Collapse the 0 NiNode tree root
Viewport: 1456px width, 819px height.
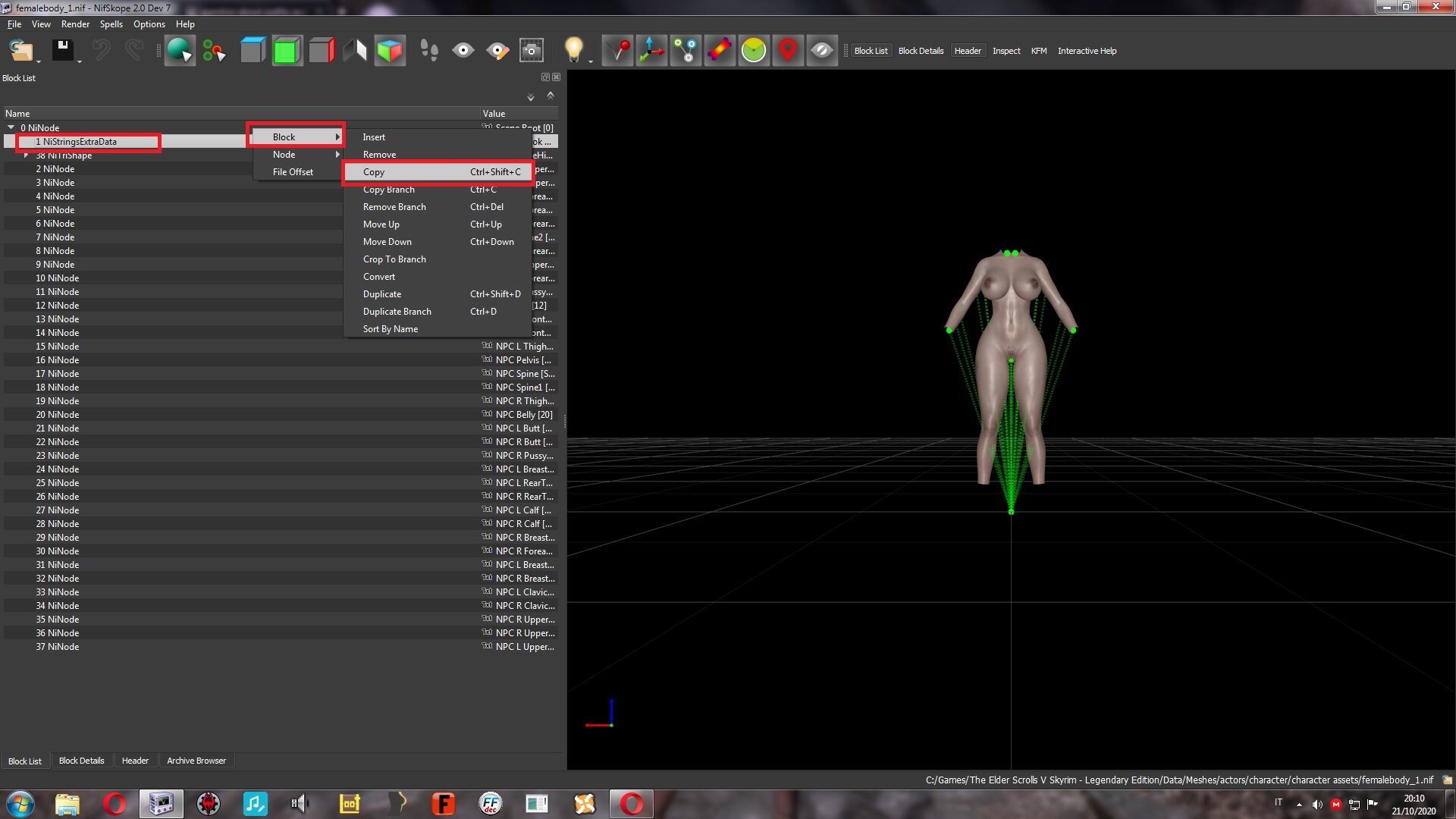click(11, 127)
